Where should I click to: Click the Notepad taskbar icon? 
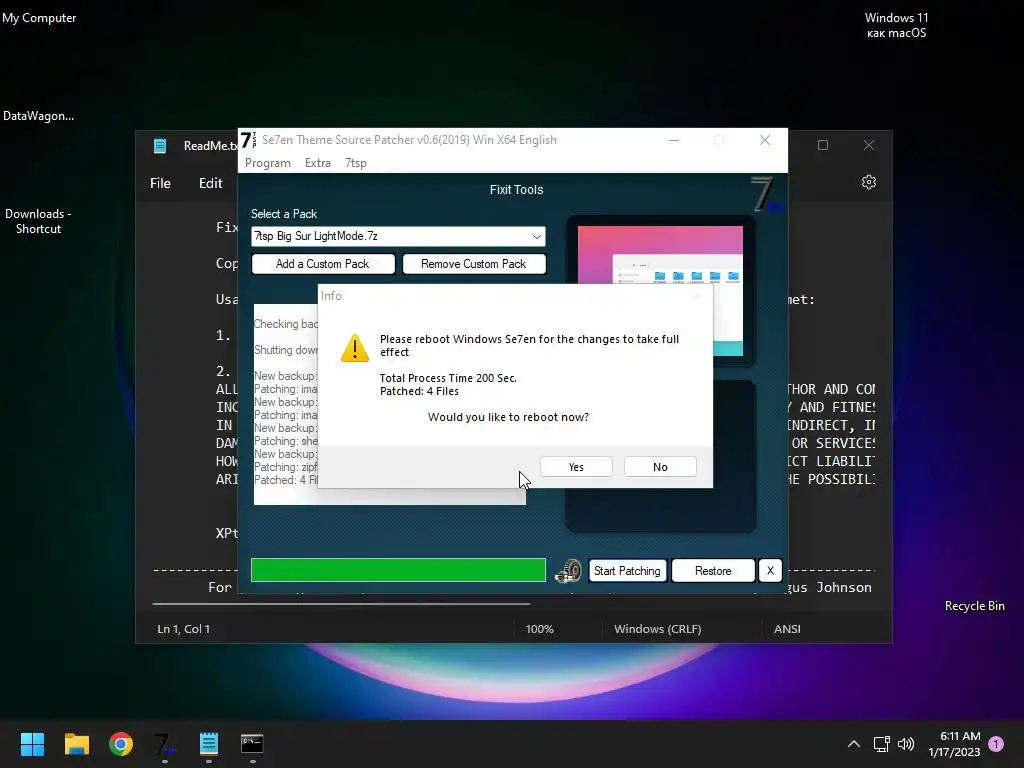click(209, 744)
